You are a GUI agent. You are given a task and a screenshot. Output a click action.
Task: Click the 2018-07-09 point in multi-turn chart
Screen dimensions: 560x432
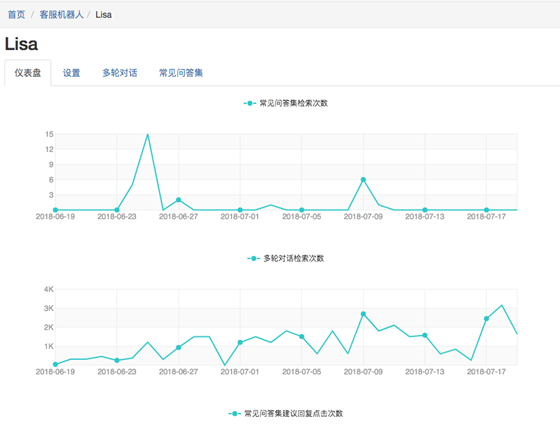(x=363, y=314)
